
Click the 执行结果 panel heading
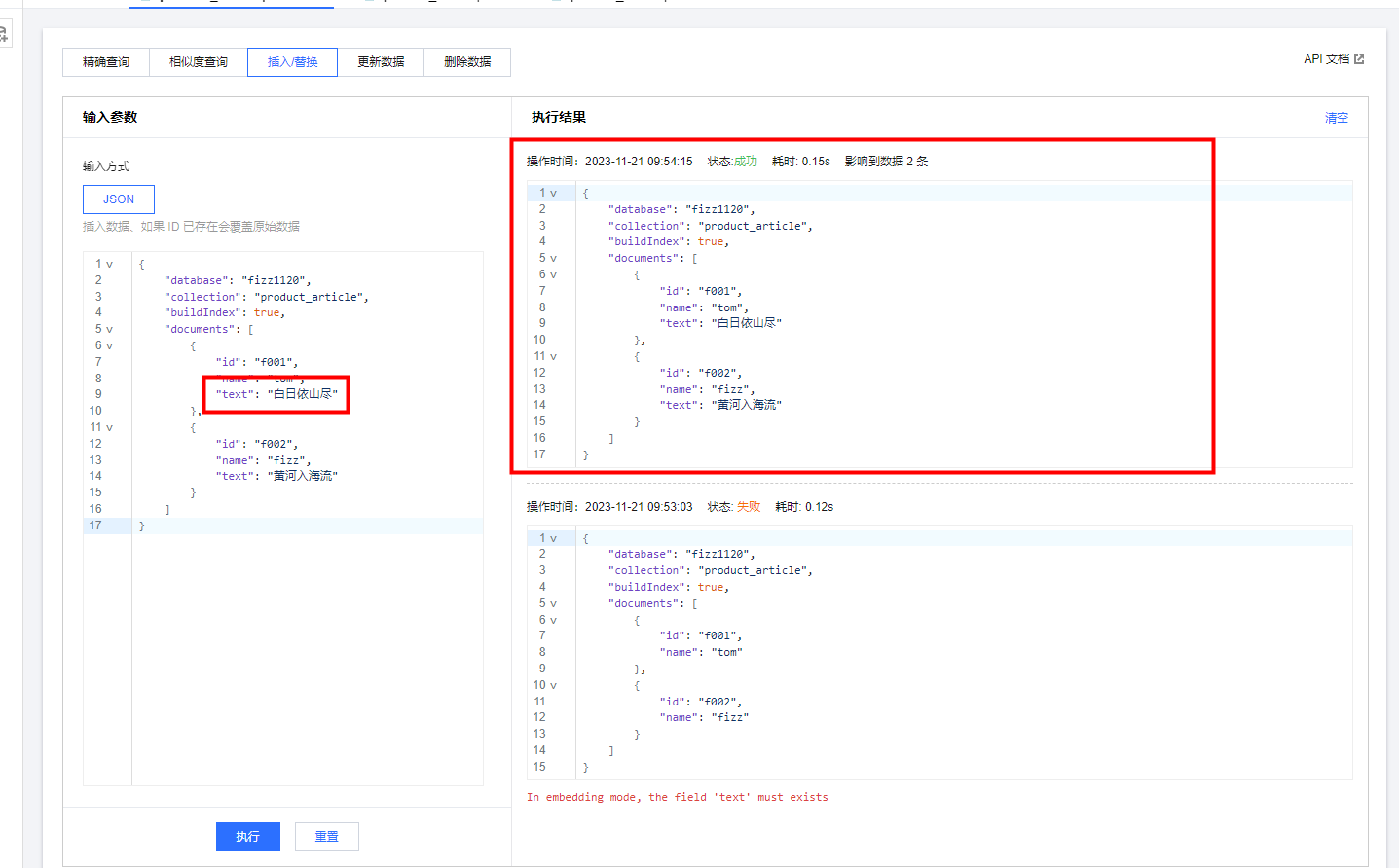pos(559,117)
